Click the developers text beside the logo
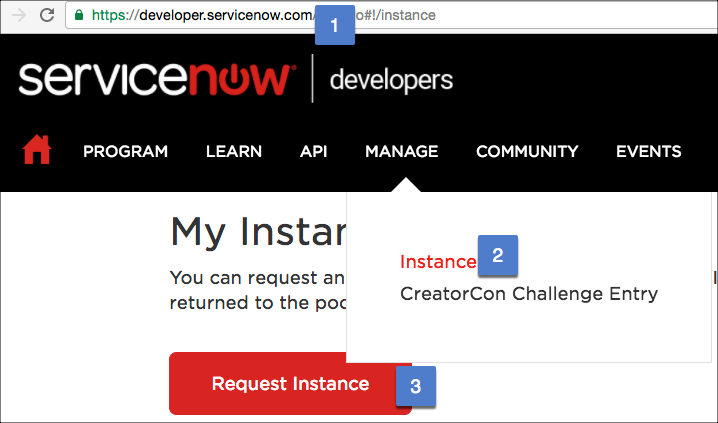Viewport: 718px width, 423px height. point(392,81)
